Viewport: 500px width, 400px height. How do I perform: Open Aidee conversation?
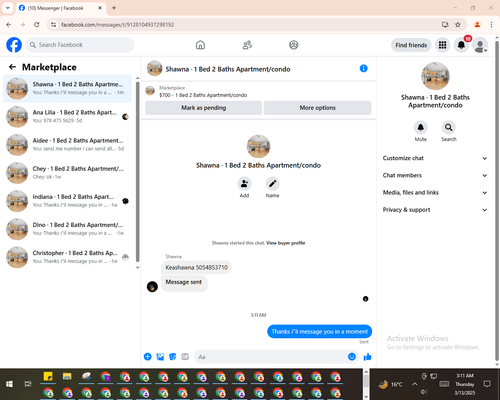click(x=67, y=145)
